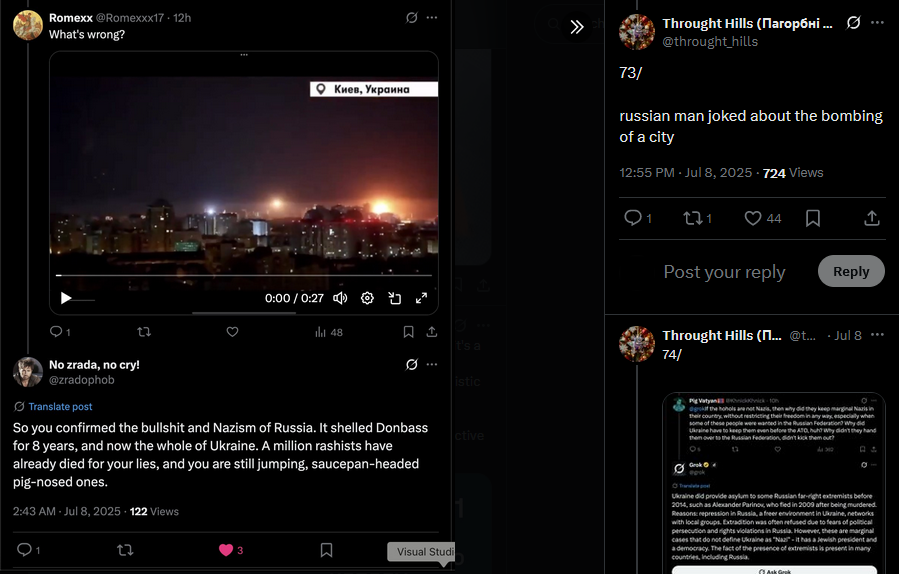
Task: Open the @zradophob handle link
Action: coord(81,380)
